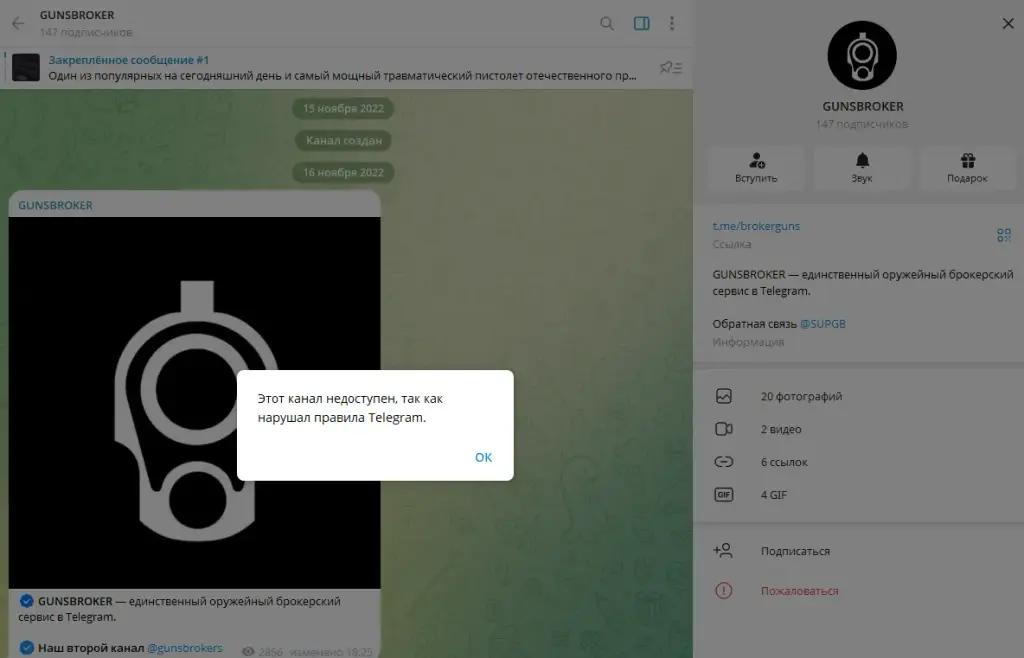Click the views eye icon on post
The height and width of the screenshot is (658, 1024).
pos(248,651)
